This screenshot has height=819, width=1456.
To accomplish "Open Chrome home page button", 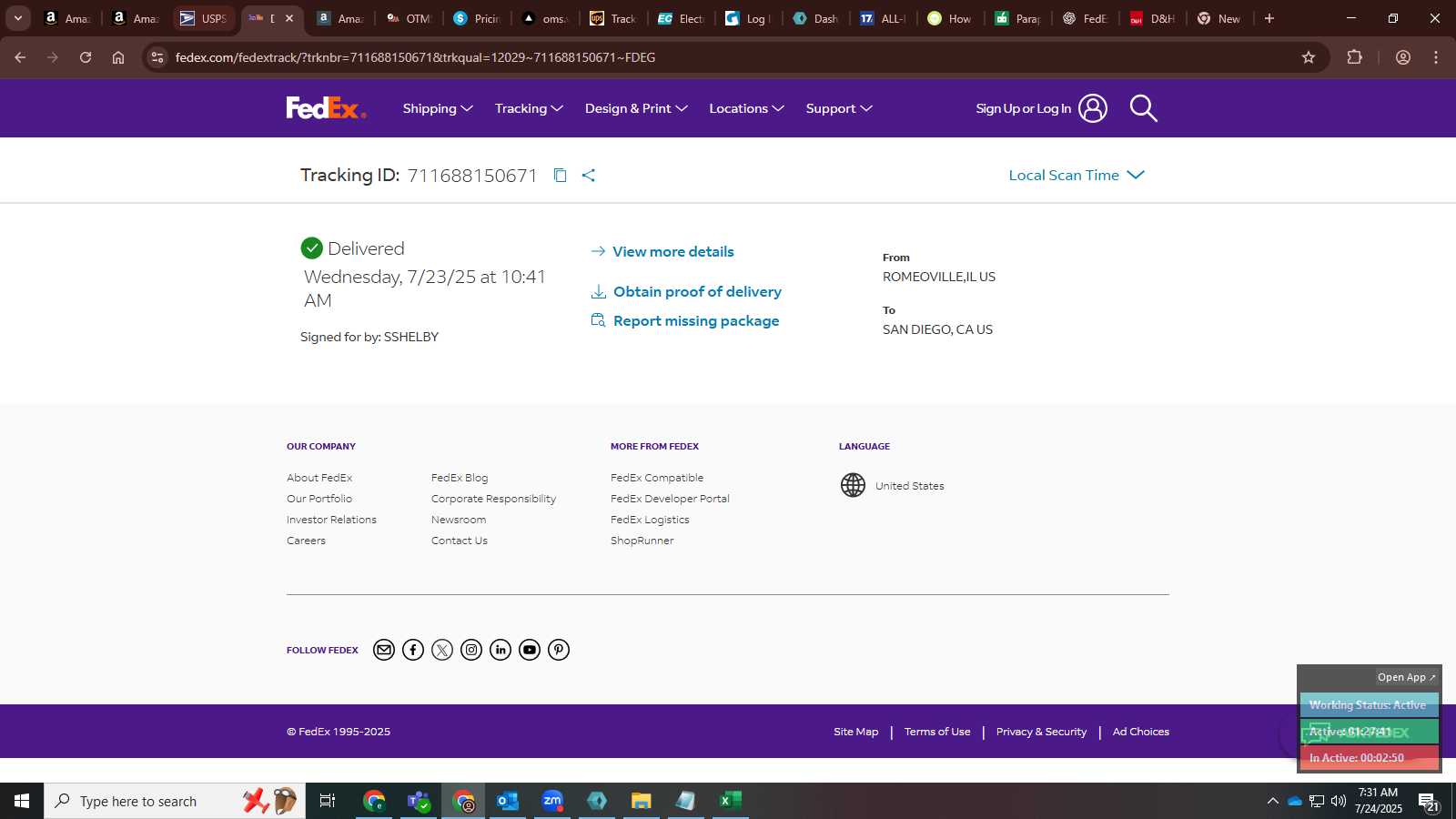I will coord(118,57).
